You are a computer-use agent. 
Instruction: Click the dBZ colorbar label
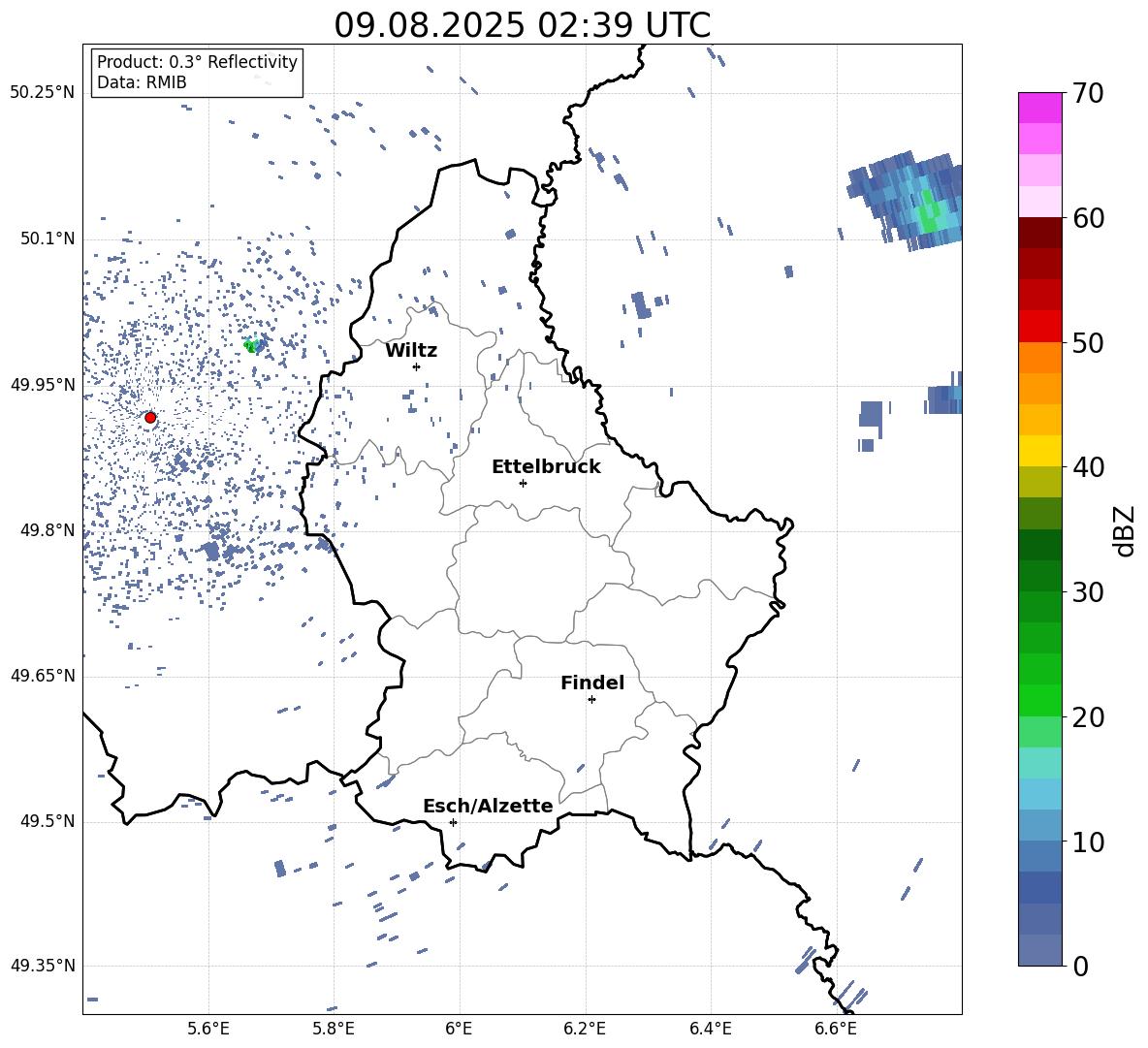click(1125, 530)
